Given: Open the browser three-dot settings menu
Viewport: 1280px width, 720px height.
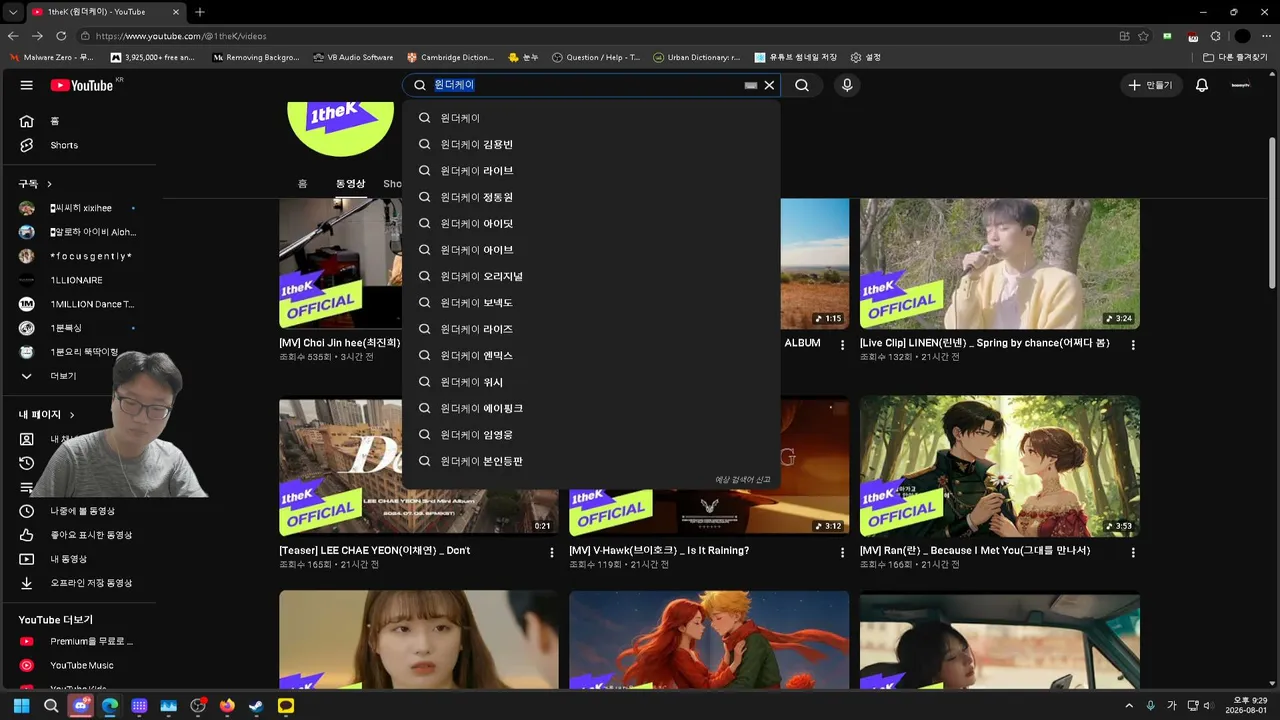Looking at the screenshot, I should pyautogui.click(x=1265, y=36).
